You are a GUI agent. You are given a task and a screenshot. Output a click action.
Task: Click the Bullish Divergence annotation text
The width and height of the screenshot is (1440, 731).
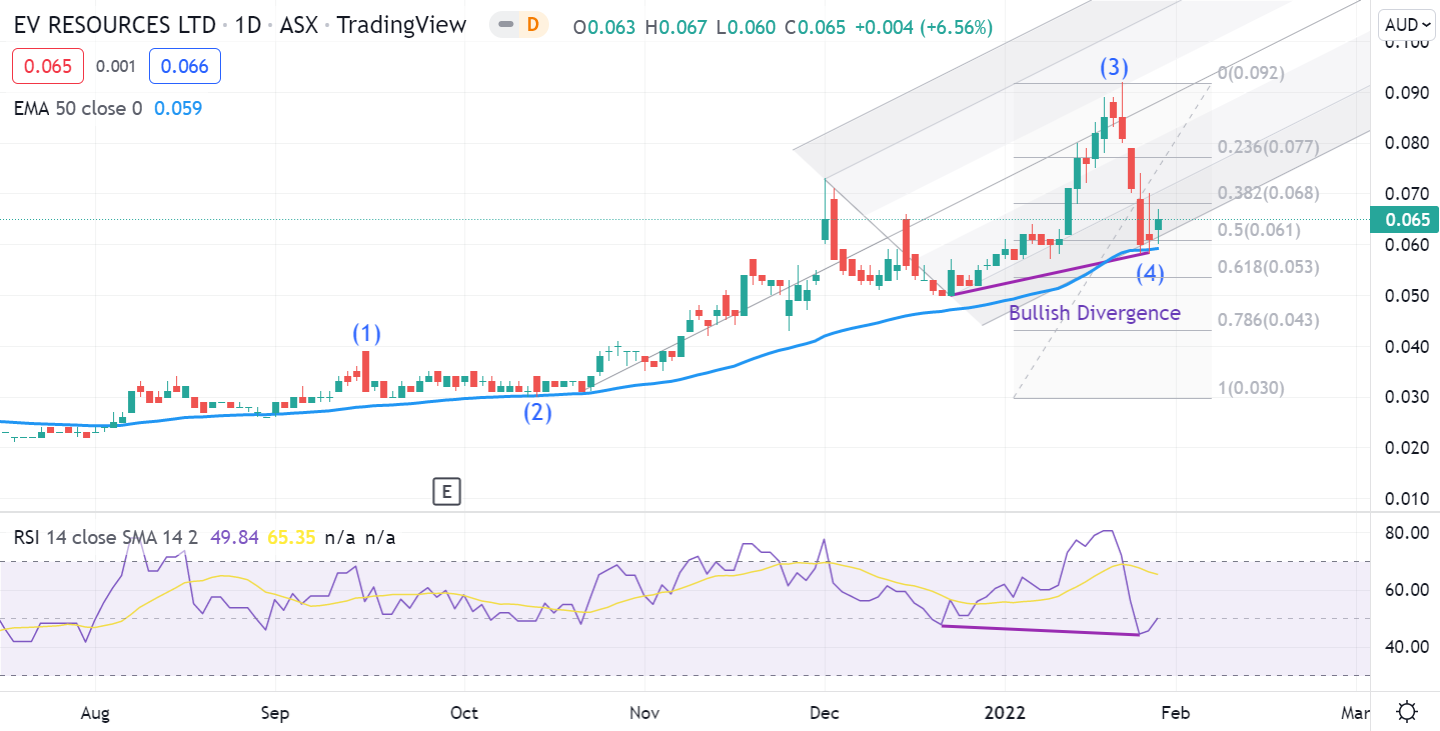pos(1094,313)
